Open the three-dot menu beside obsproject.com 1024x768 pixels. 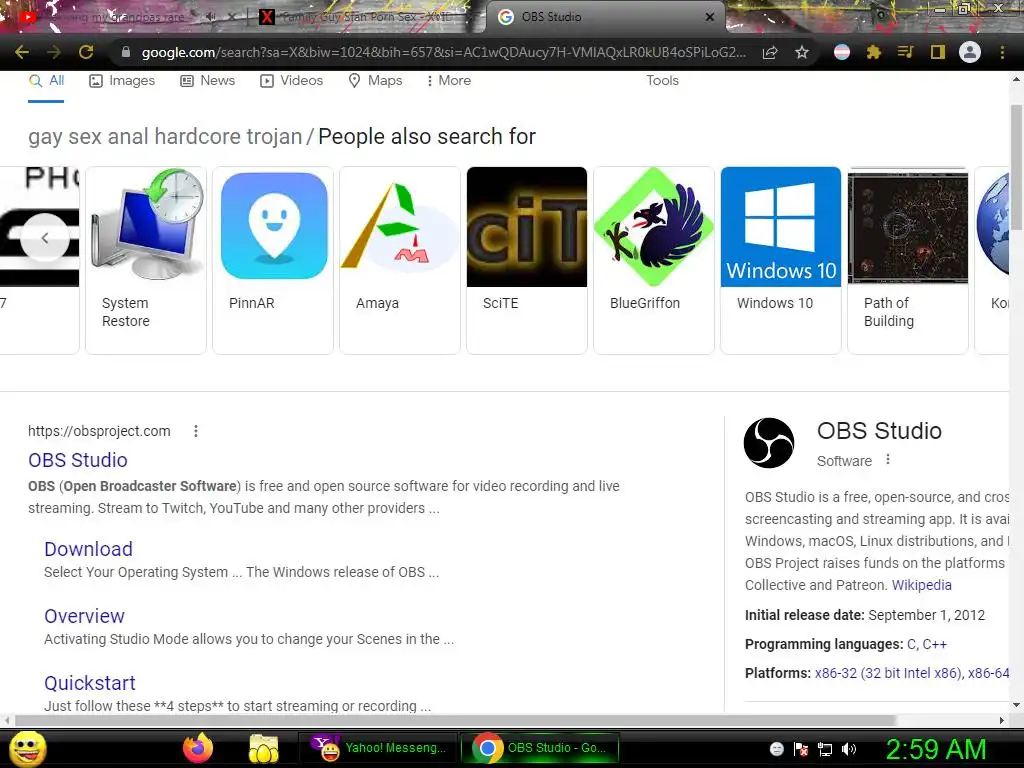click(x=196, y=431)
